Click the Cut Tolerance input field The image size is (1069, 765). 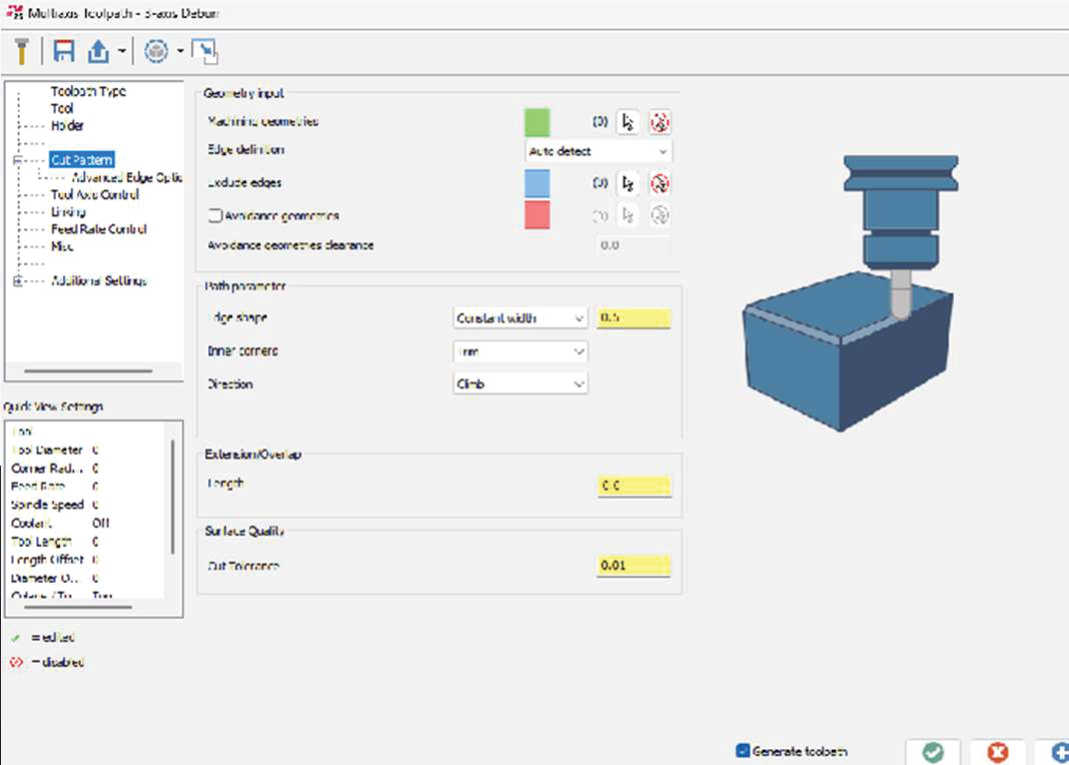tap(633, 566)
